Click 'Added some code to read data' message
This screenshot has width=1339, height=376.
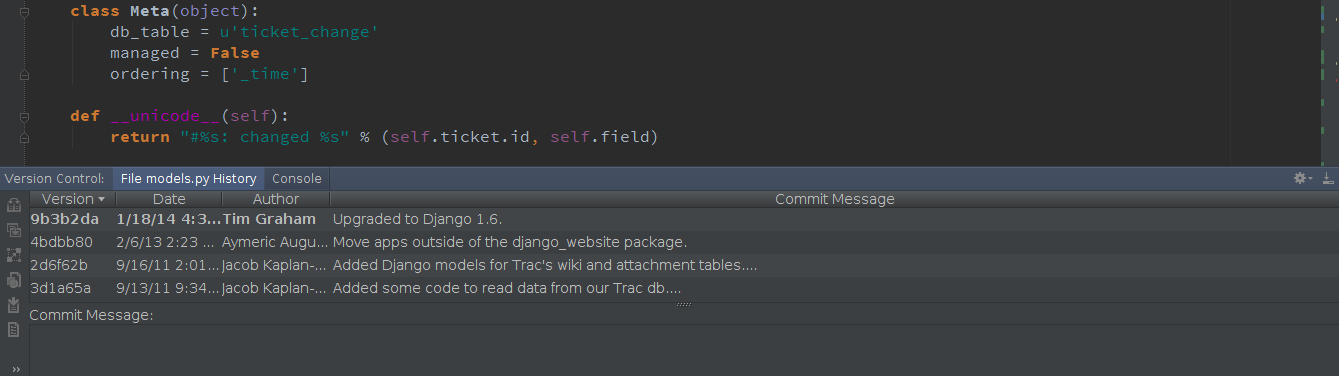click(x=507, y=288)
